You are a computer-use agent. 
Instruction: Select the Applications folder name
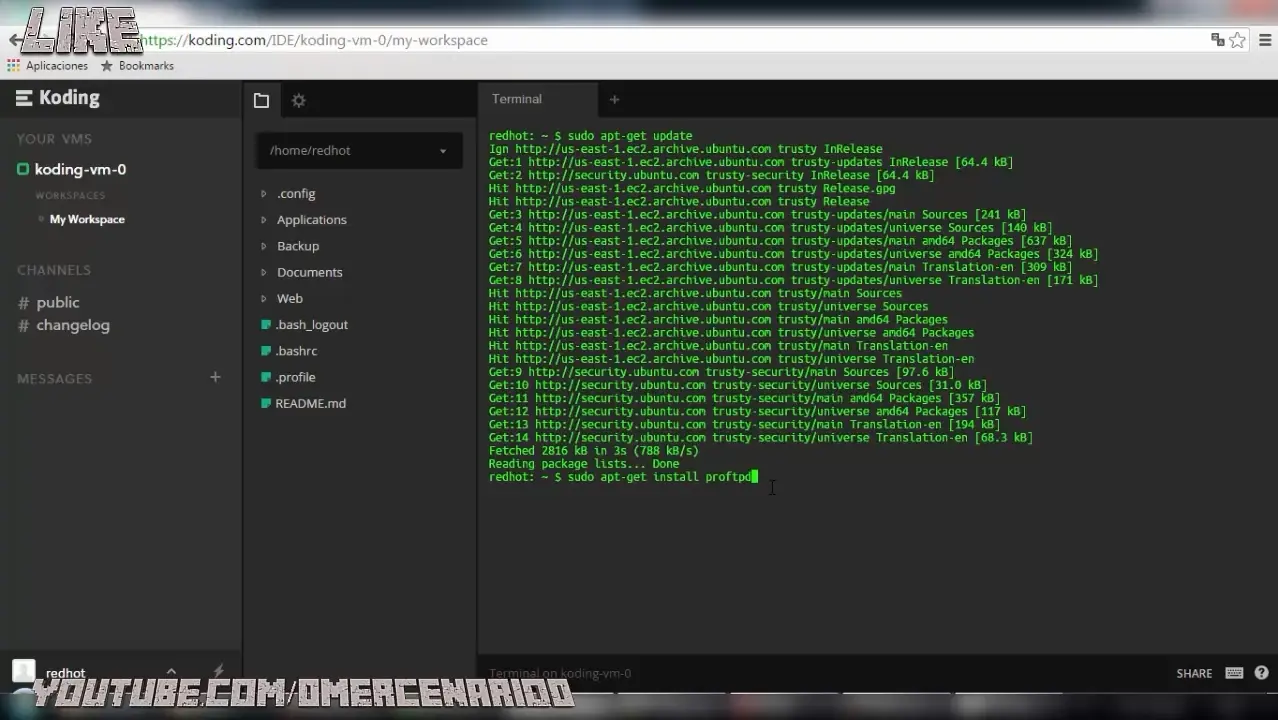pyautogui.click(x=312, y=219)
